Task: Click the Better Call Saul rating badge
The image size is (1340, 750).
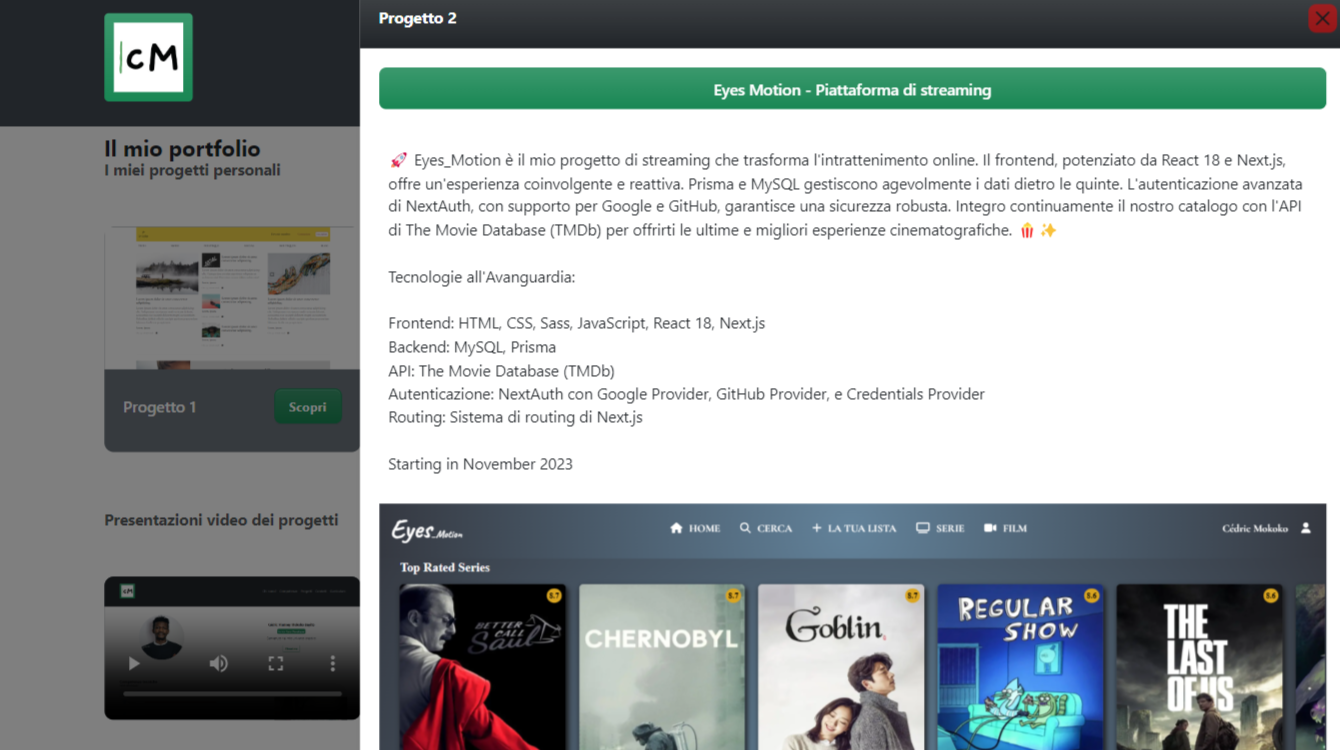Action: [x=553, y=596]
